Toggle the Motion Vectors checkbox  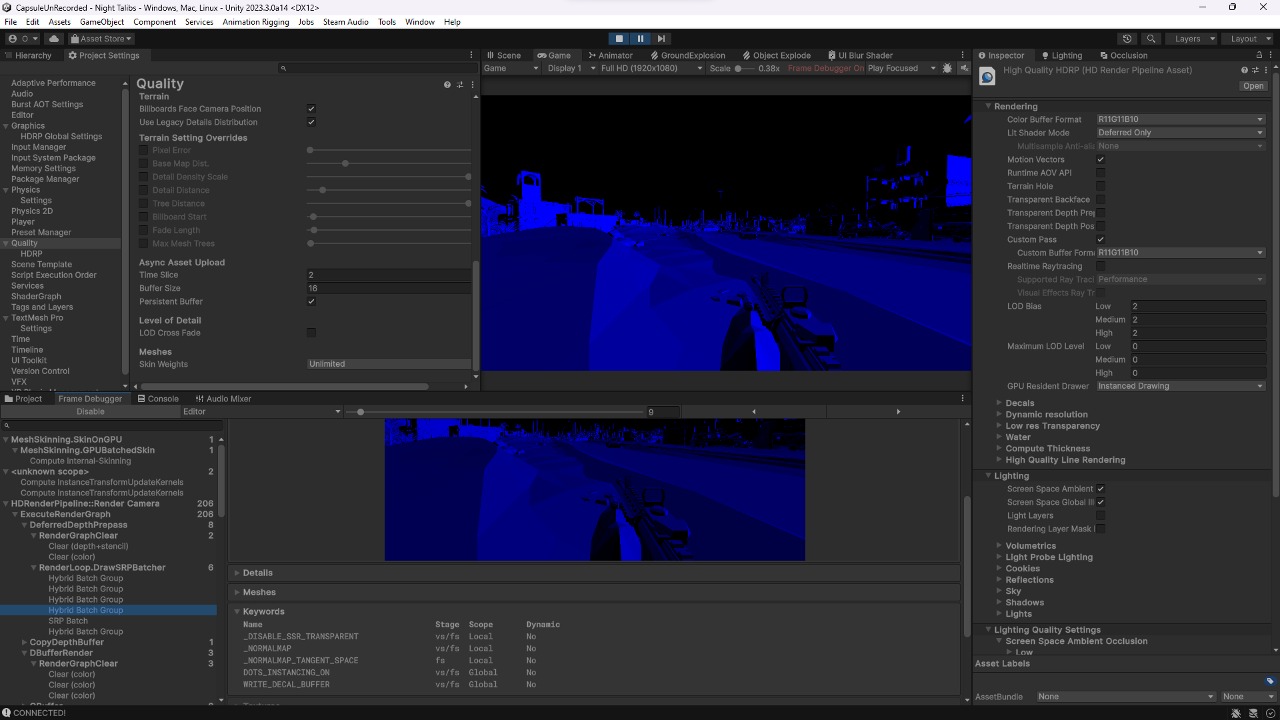click(x=1100, y=160)
